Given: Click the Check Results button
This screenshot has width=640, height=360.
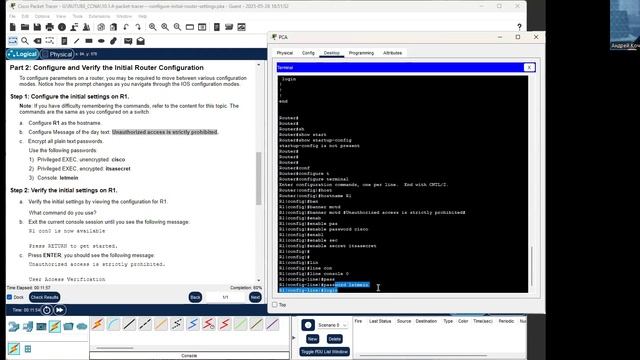Looking at the screenshot, I should (44, 297).
